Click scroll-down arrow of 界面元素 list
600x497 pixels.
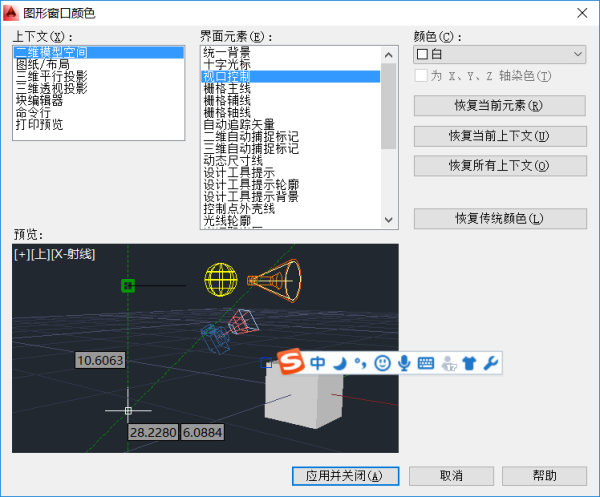(389, 220)
